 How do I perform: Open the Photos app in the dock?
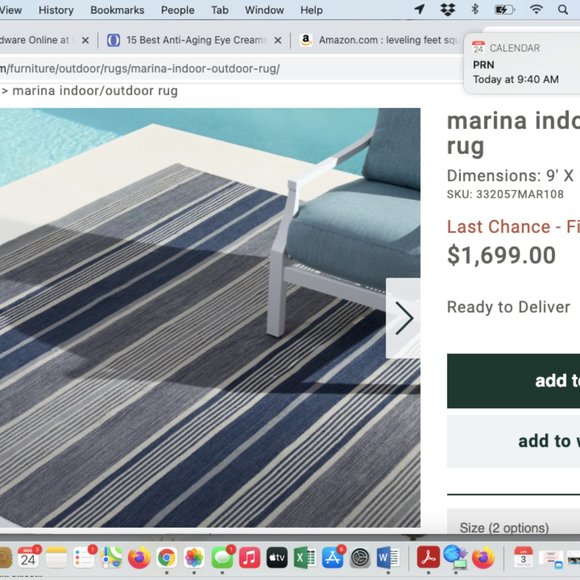pyautogui.click(x=194, y=557)
